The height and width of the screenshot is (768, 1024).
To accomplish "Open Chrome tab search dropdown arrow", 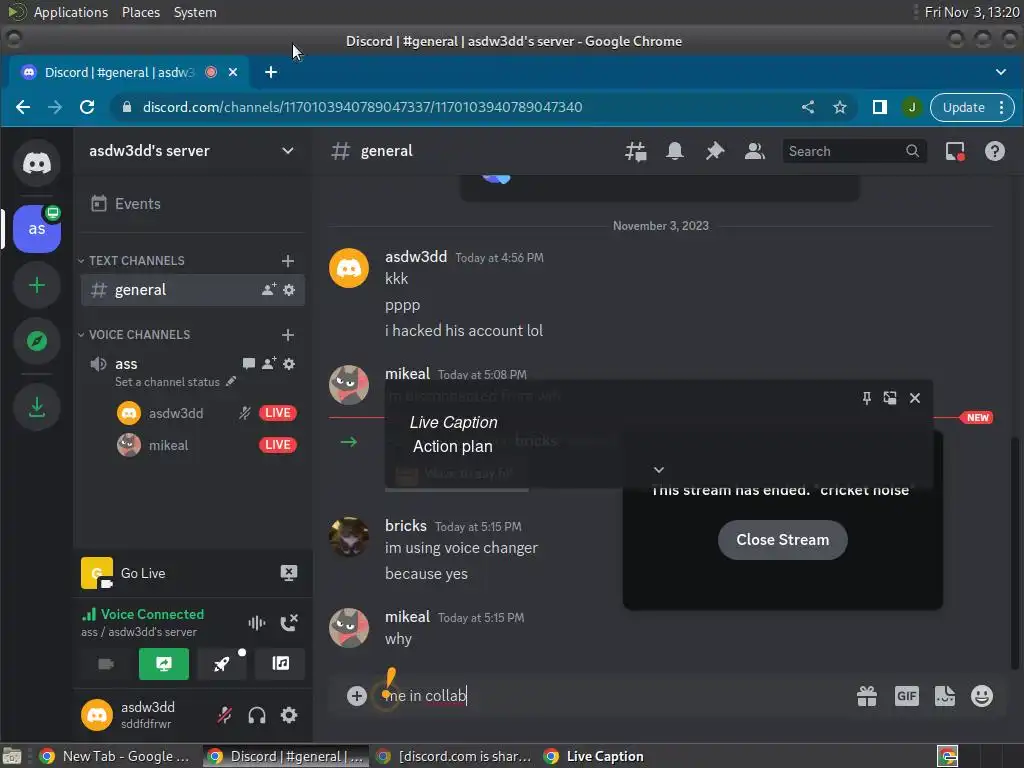I will point(1000,72).
